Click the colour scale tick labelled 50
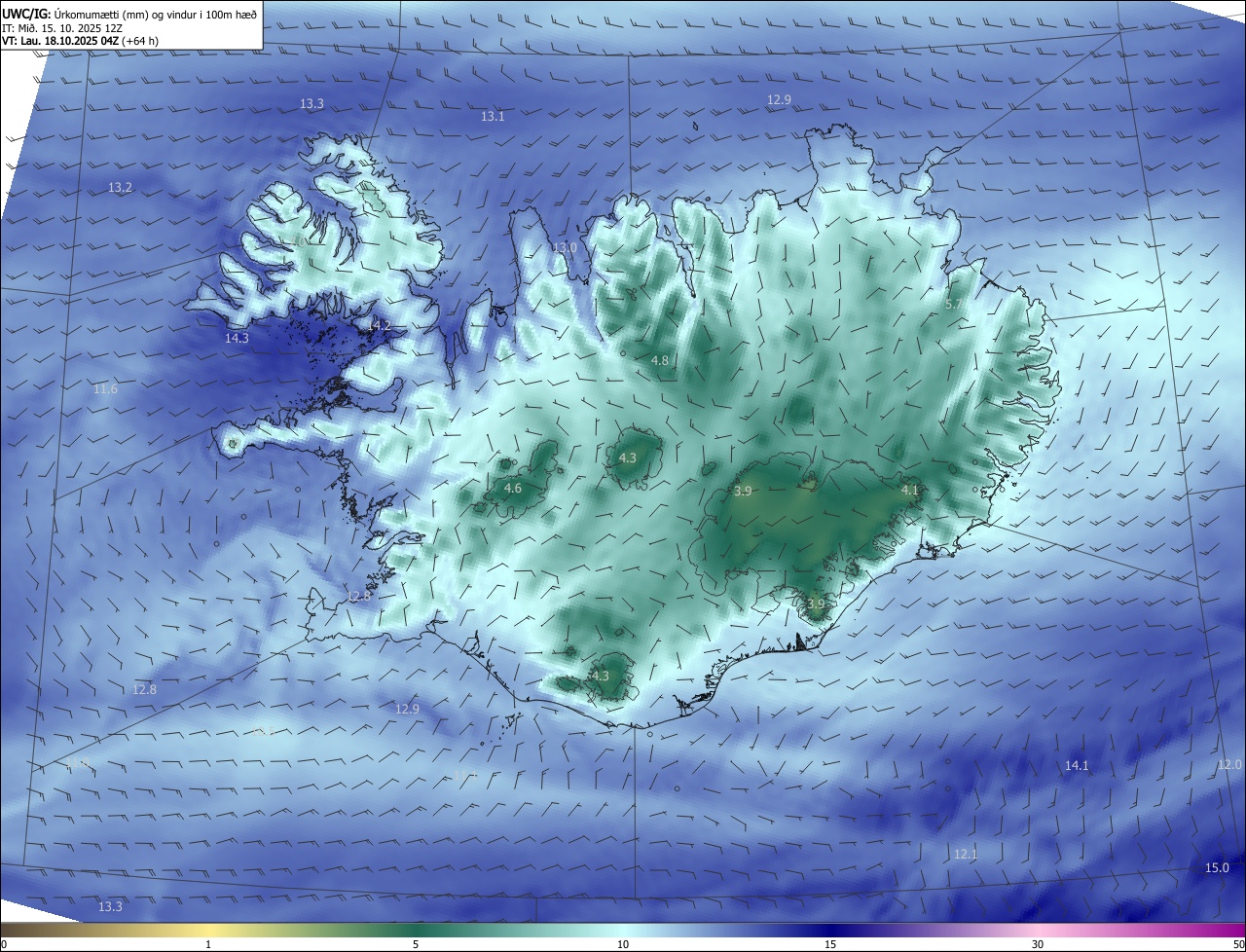This screenshot has width=1246, height=952. [x=1238, y=945]
